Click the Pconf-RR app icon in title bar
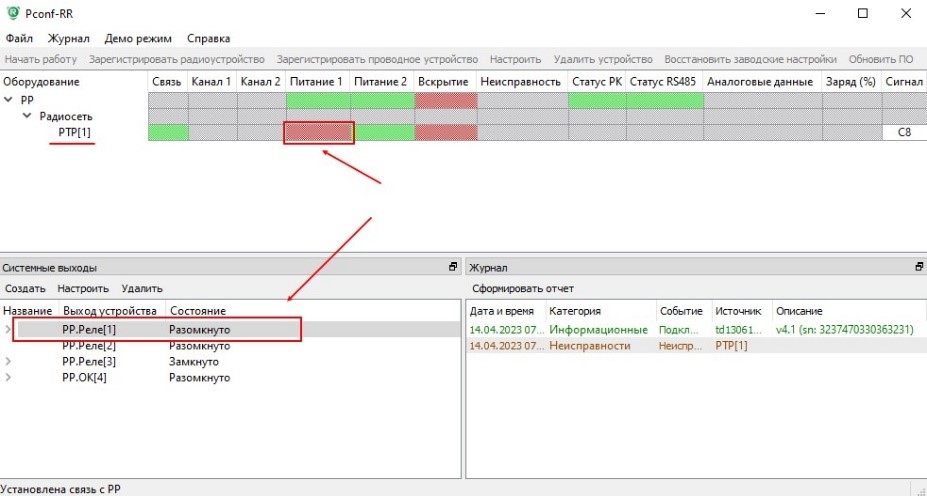The image size is (927, 496). pos(12,14)
